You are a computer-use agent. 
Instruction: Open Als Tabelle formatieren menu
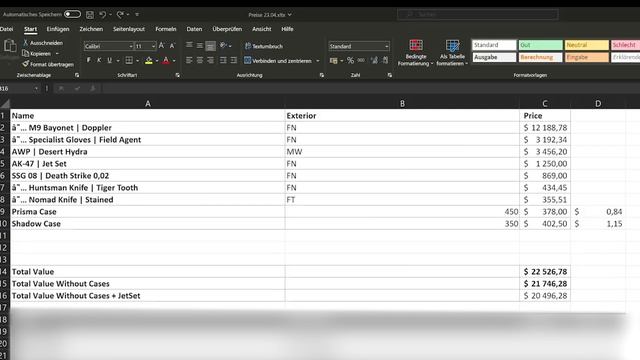452,53
